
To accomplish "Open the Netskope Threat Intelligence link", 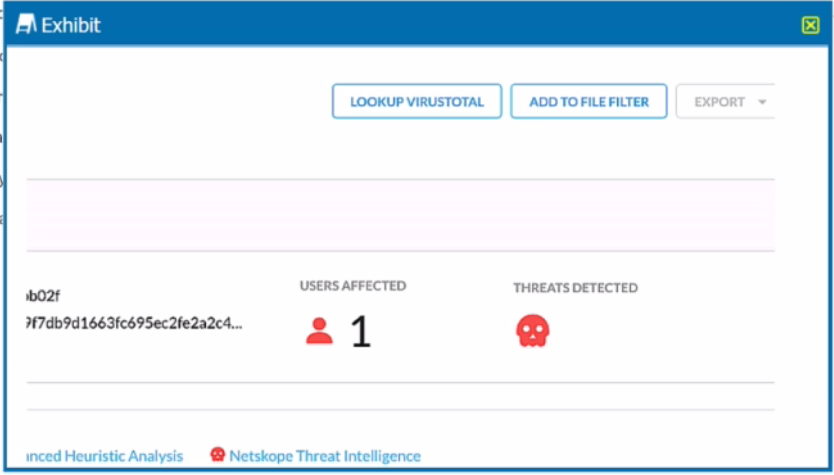I will [325, 456].
